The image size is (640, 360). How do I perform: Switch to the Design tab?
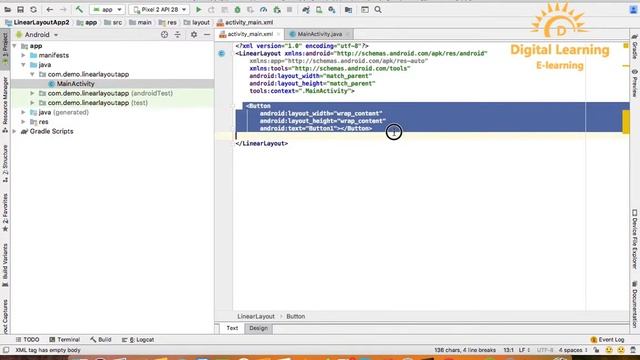pos(258,328)
